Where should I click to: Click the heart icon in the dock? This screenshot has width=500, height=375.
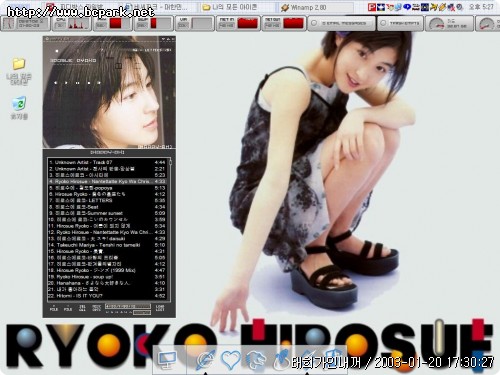point(231,360)
